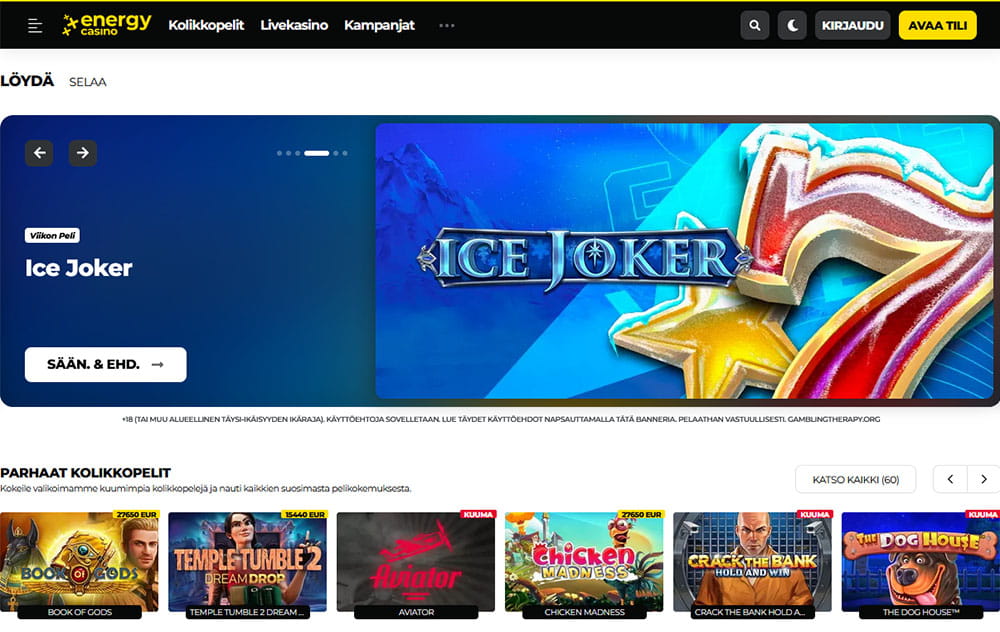Open the hamburger side menu

(x=35, y=26)
